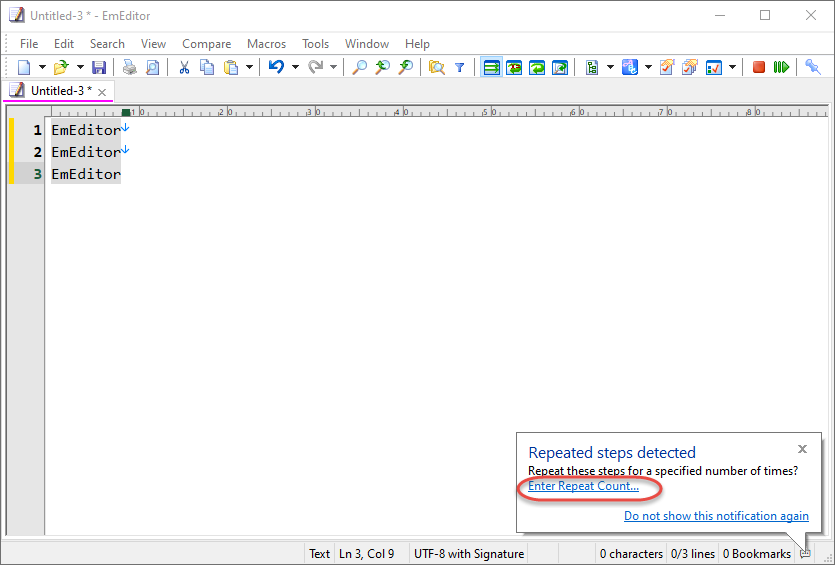
Task: Open the View menu
Action: [153, 44]
